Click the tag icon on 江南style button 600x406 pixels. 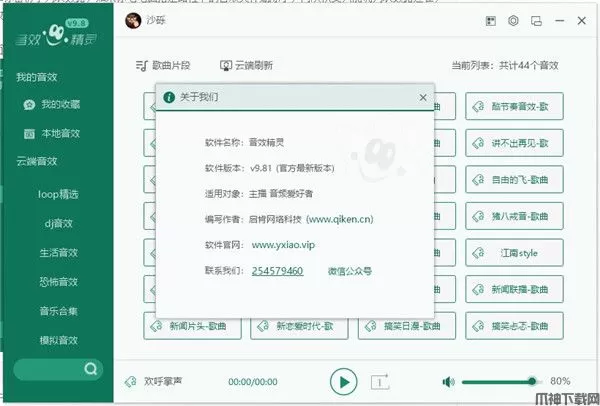tap(478, 253)
